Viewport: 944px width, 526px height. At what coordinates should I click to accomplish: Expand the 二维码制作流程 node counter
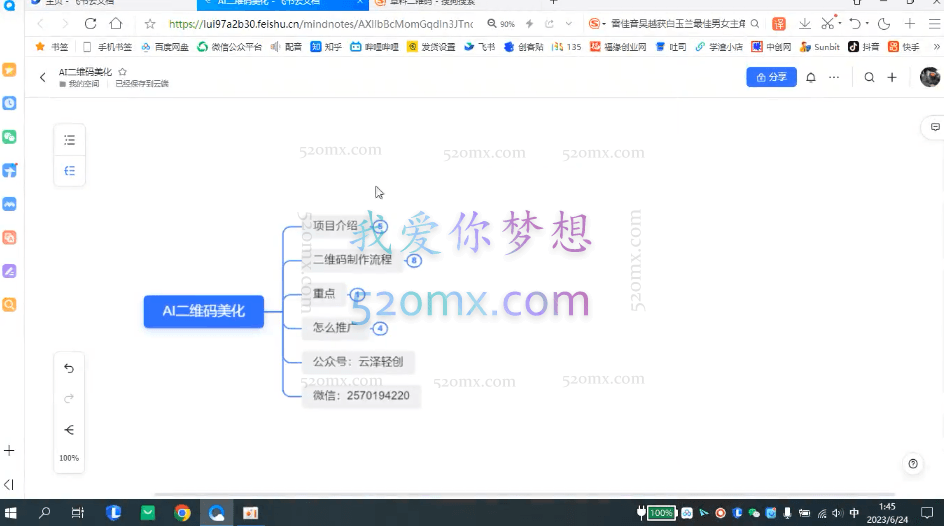tap(414, 261)
